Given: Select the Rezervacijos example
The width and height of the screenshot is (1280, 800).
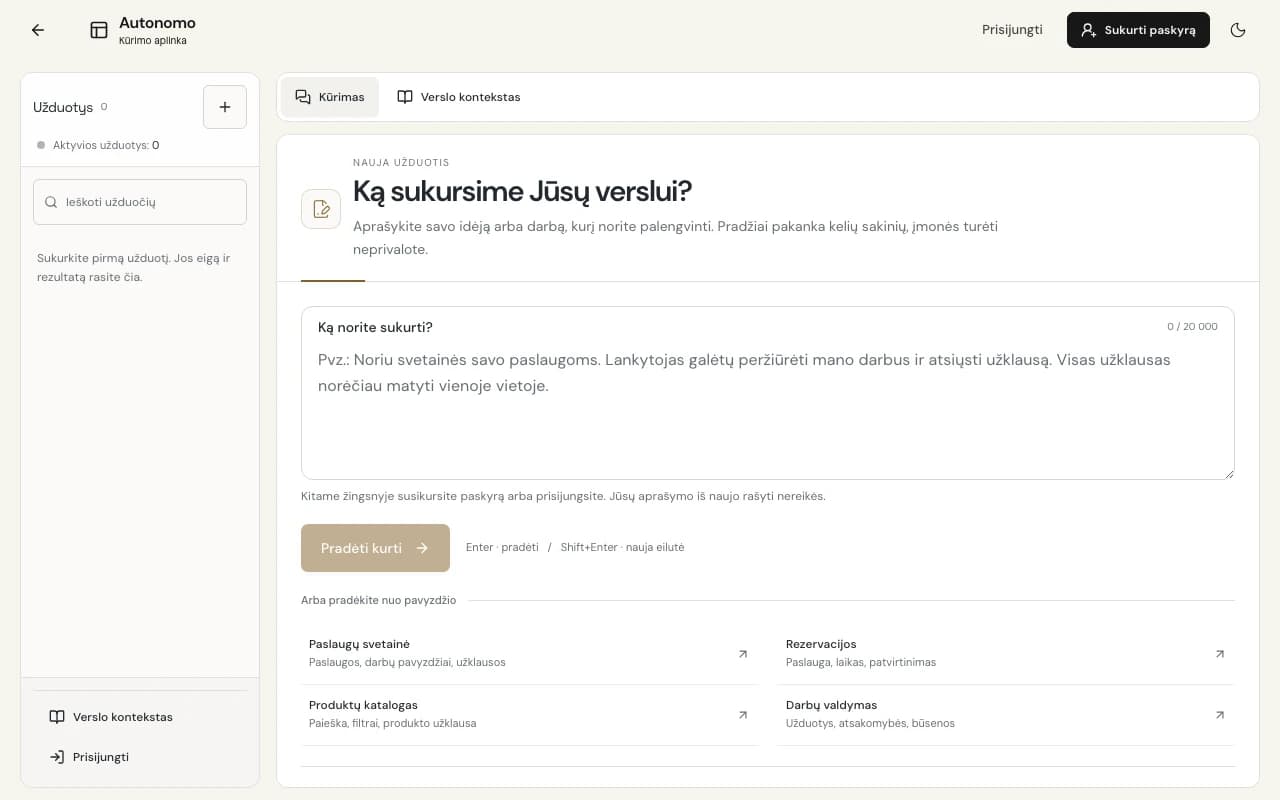Looking at the screenshot, I should pos(1006,654).
